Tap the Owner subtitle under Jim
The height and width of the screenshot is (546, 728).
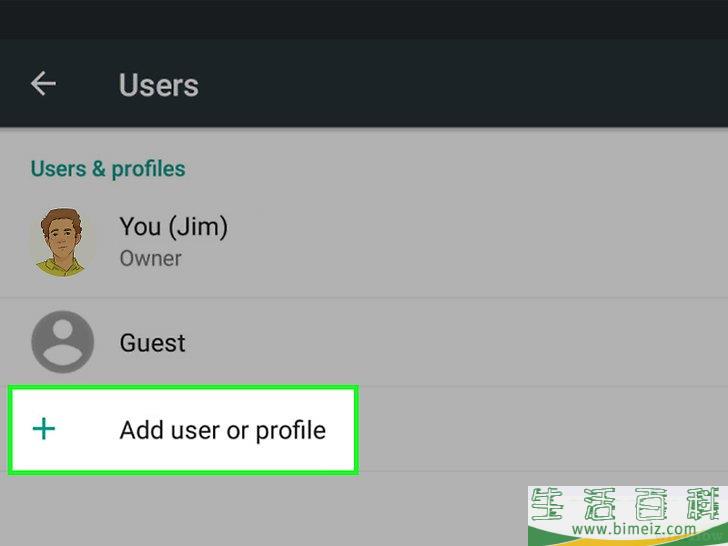coord(150,259)
